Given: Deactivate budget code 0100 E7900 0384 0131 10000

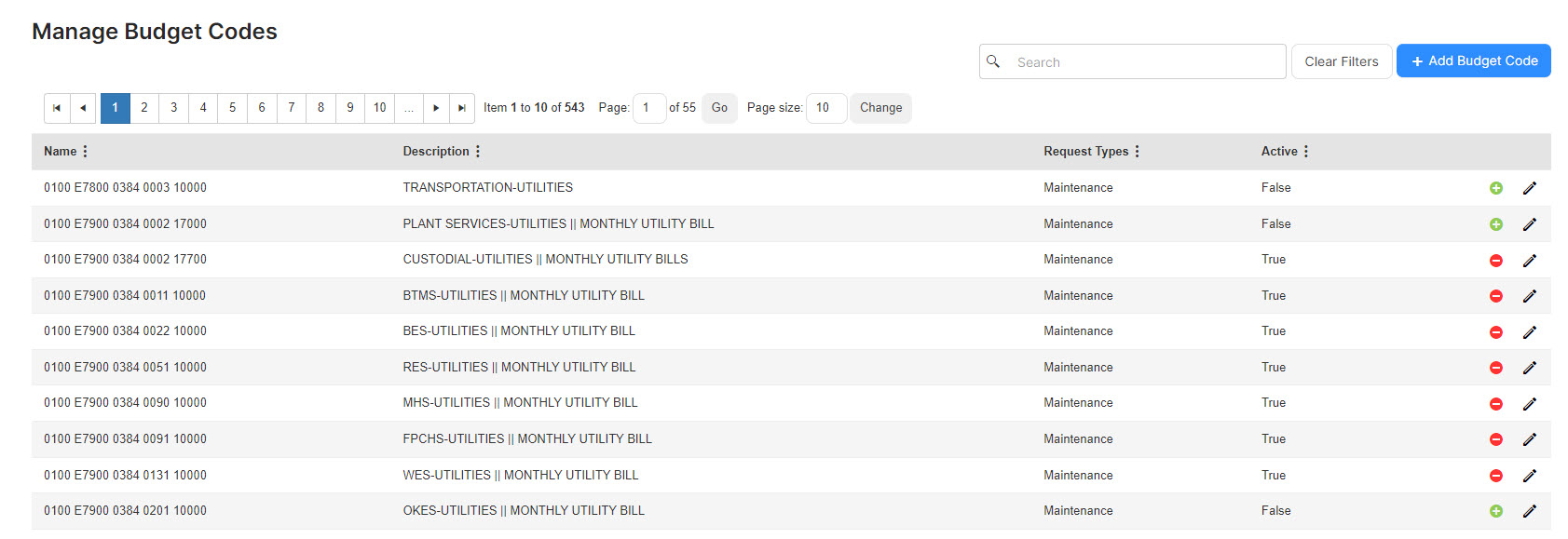Looking at the screenshot, I should pyautogui.click(x=1495, y=476).
